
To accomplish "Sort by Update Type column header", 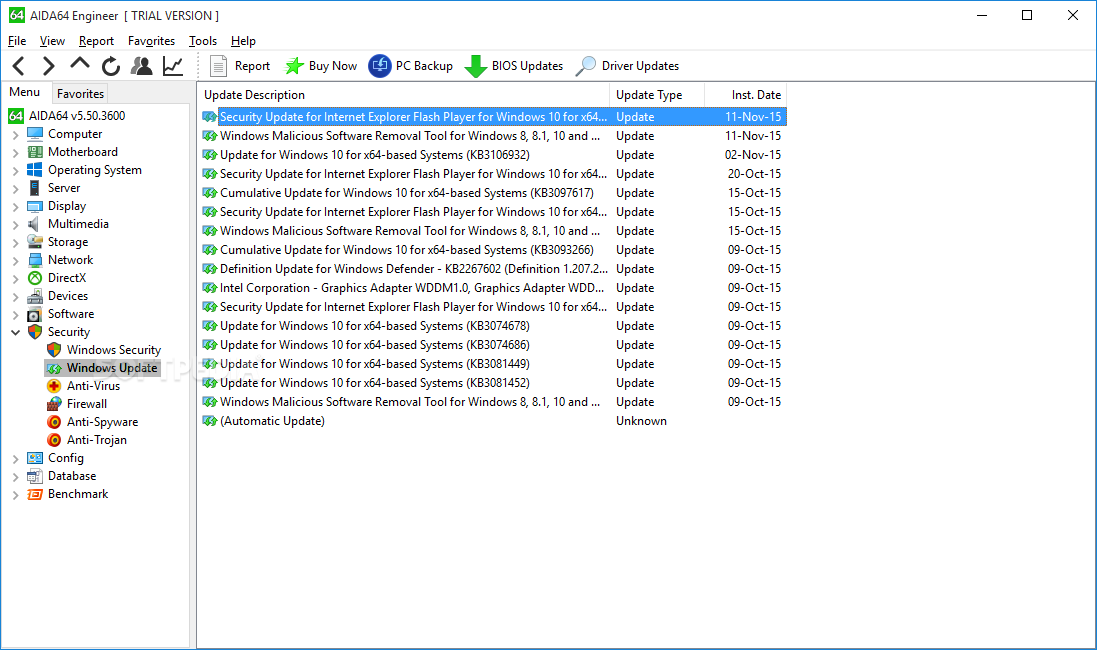I will (x=657, y=94).
